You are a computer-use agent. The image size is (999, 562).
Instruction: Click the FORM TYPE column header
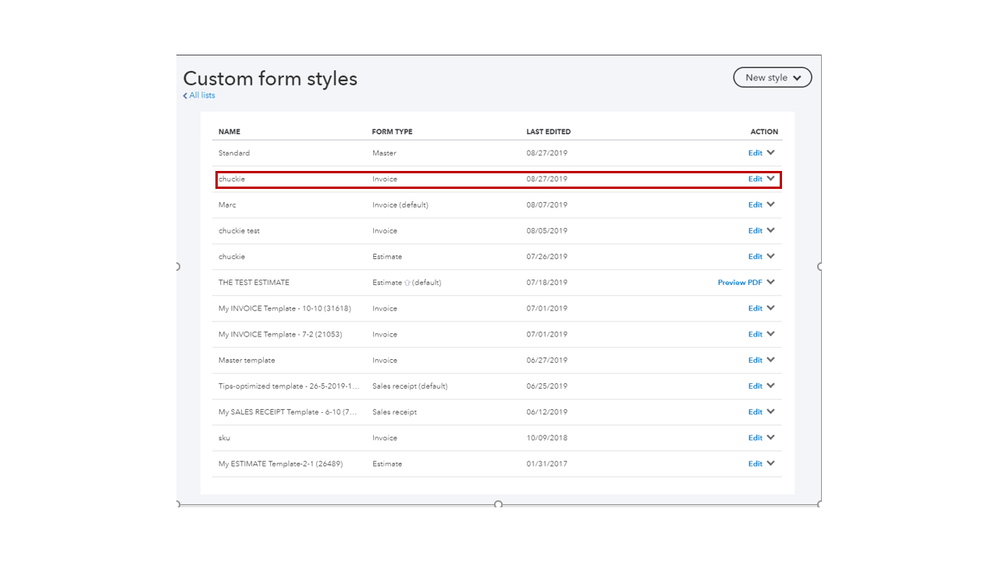[392, 132]
